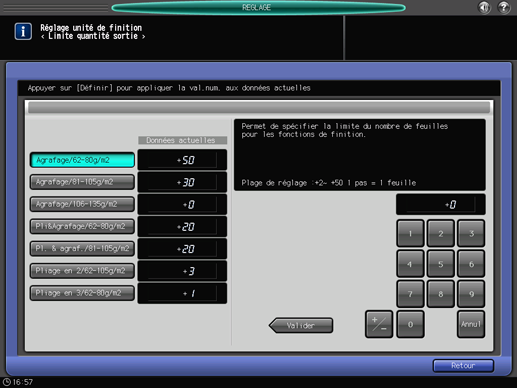Tap keypad digit 0
The width and height of the screenshot is (517, 388).
point(410,324)
